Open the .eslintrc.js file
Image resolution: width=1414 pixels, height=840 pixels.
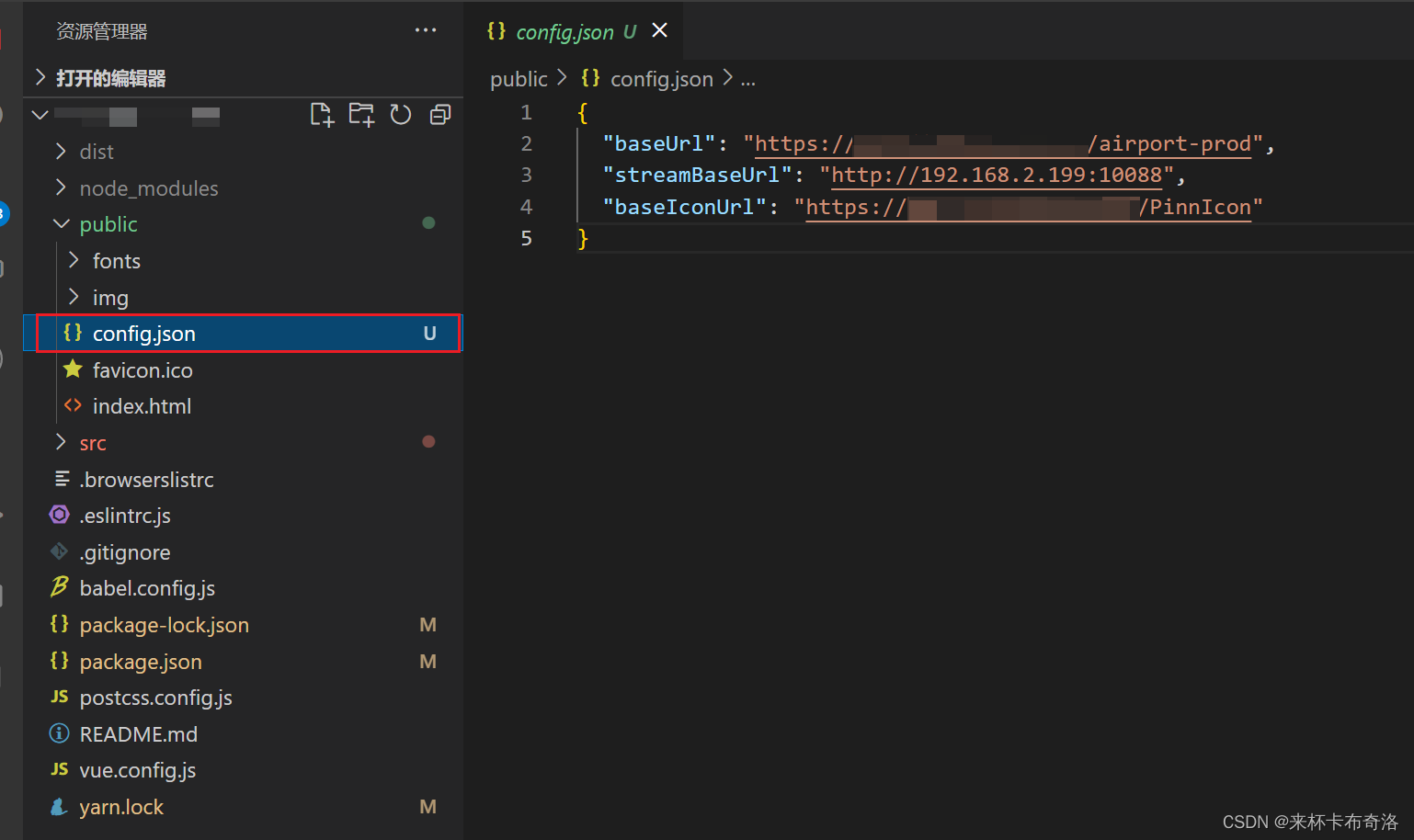point(243,516)
